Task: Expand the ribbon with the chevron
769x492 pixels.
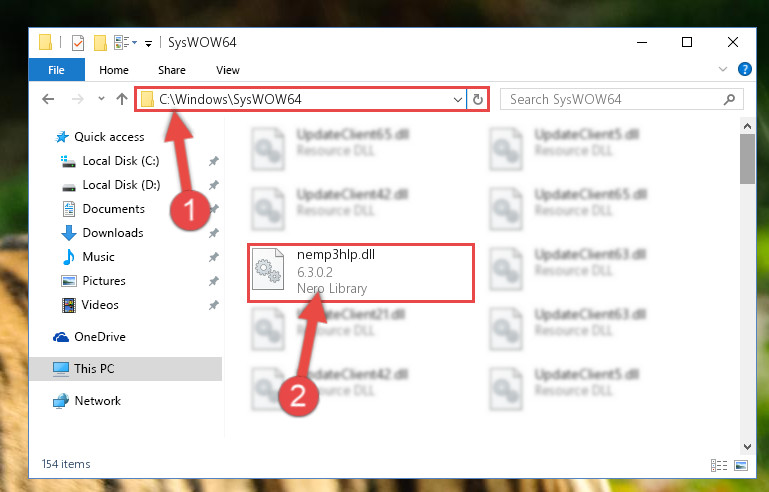Action: [x=722, y=69]
